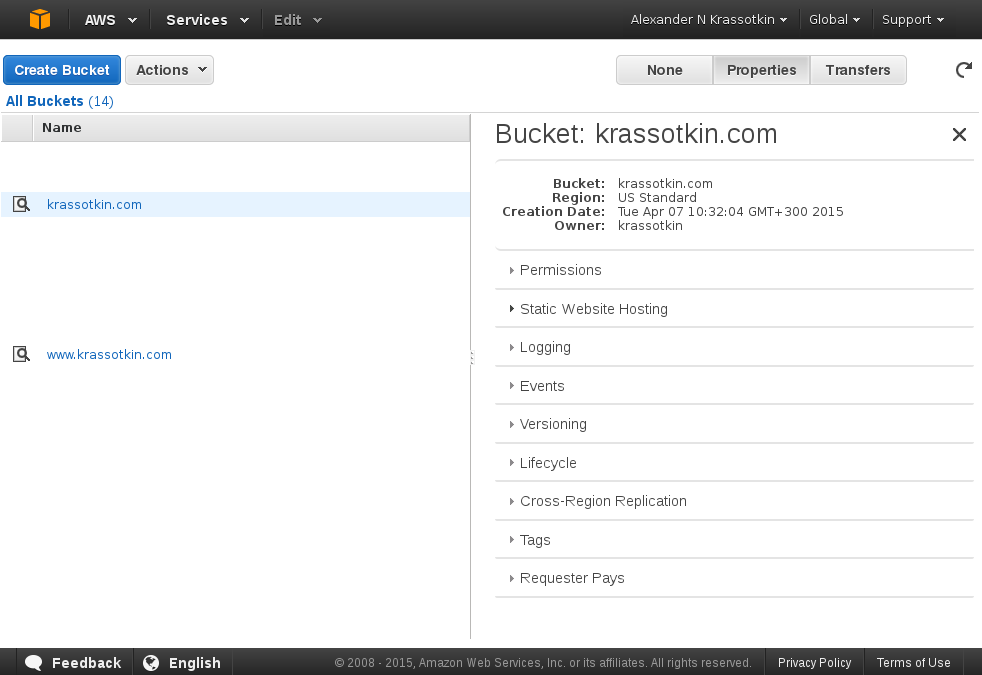Open the Services dropdown menu
Viewport: 982px width, 675px height.
[x=207, y=19]
